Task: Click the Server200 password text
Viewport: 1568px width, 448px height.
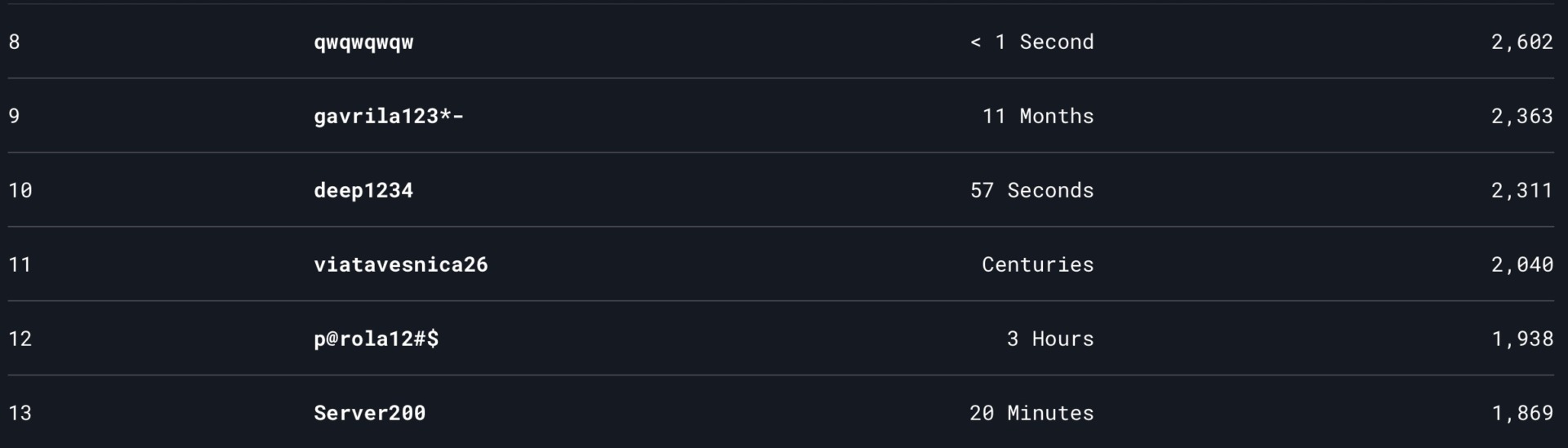Action: tap(370, 413)
